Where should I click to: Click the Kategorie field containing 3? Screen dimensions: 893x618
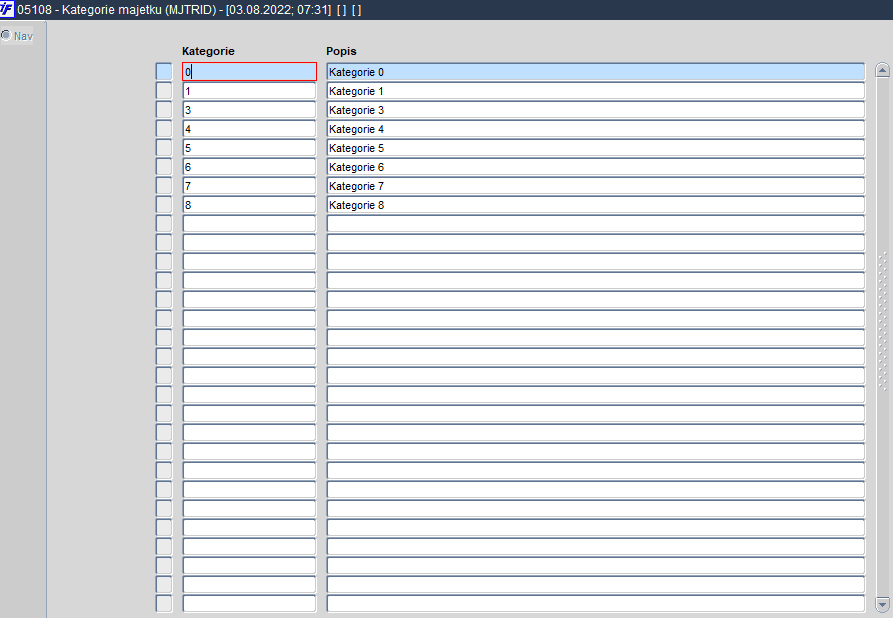tap(249, 110)
